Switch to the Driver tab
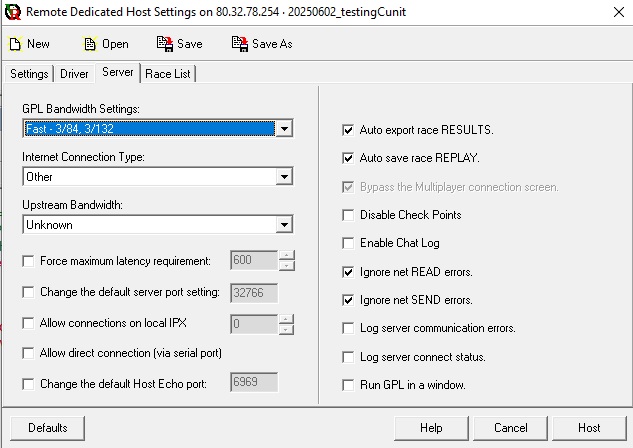This screenshot has width=633, height=448. 74,74
